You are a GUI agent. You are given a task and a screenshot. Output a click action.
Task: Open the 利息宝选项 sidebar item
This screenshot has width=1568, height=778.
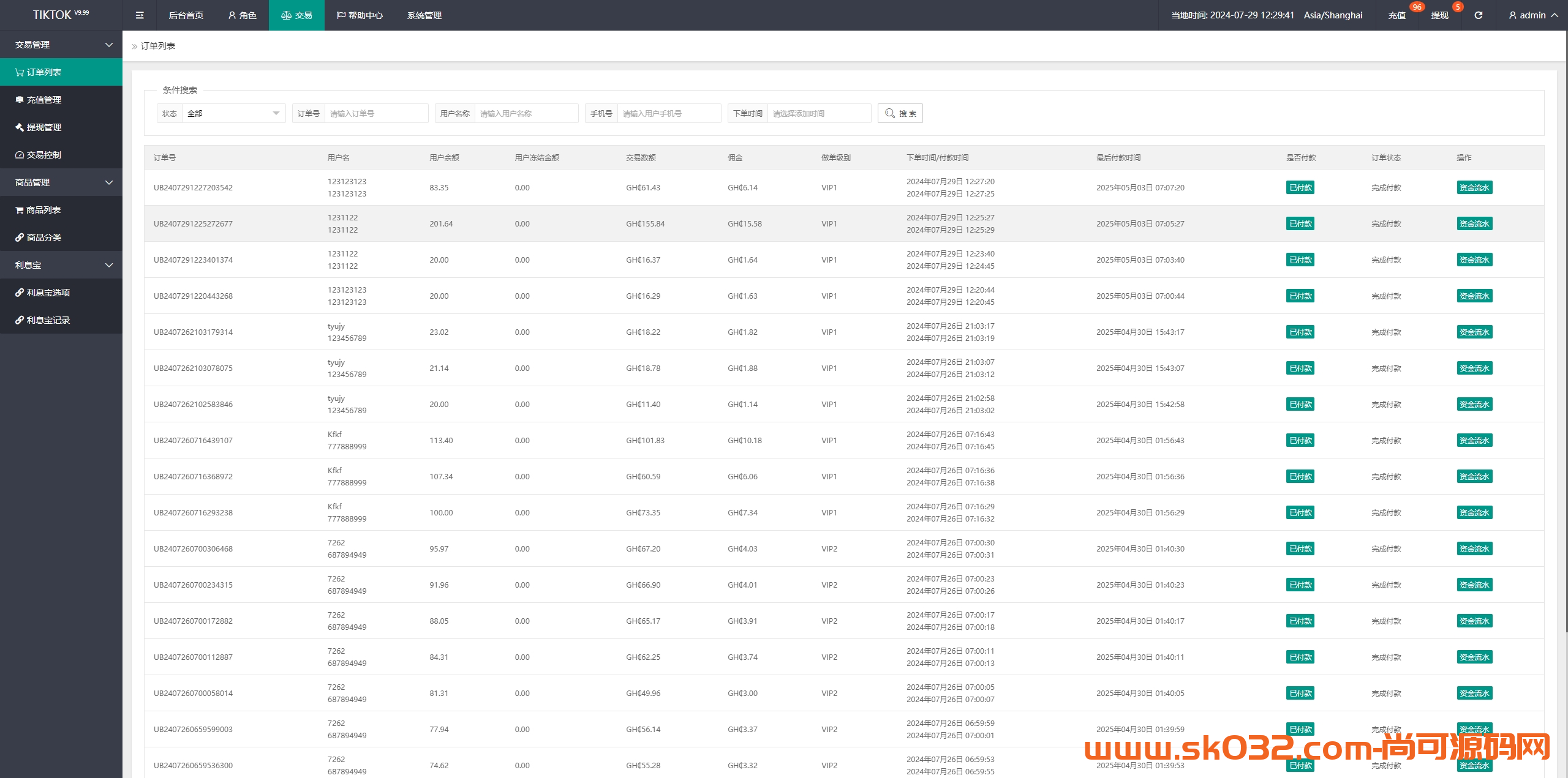coord(61,293)
